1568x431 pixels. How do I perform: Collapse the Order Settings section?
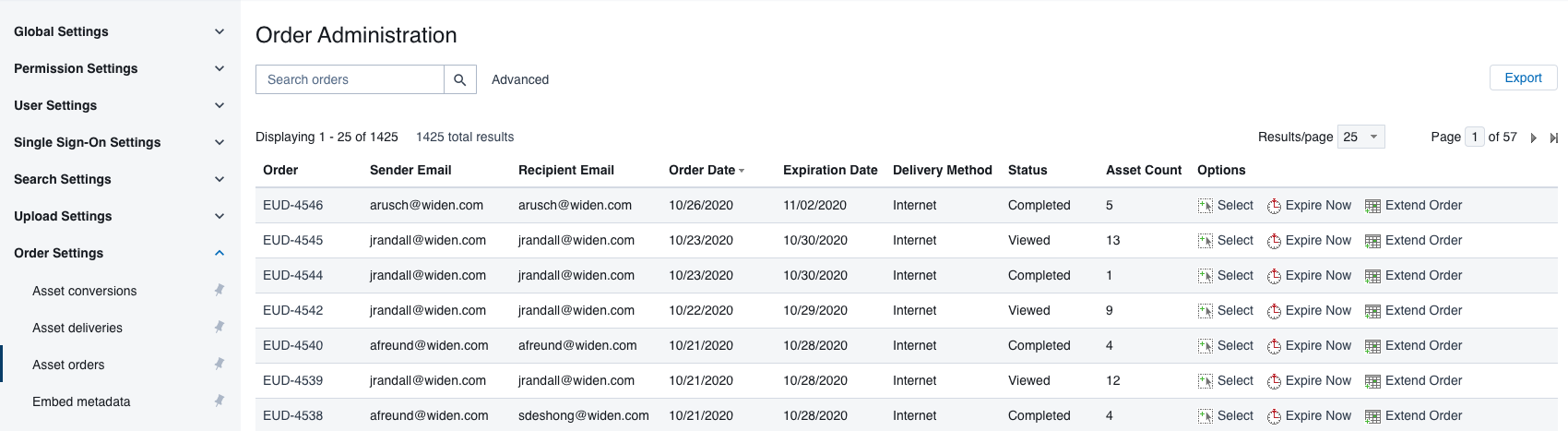pos(220,253)
